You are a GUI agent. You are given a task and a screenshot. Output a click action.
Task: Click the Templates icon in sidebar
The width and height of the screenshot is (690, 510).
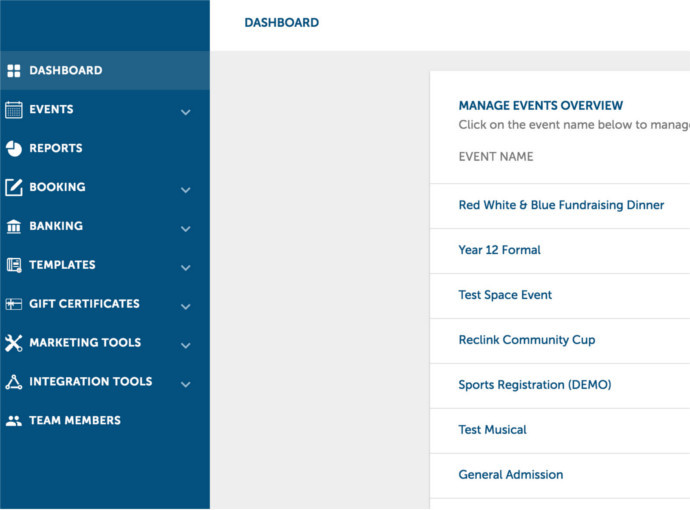point(14,266)
